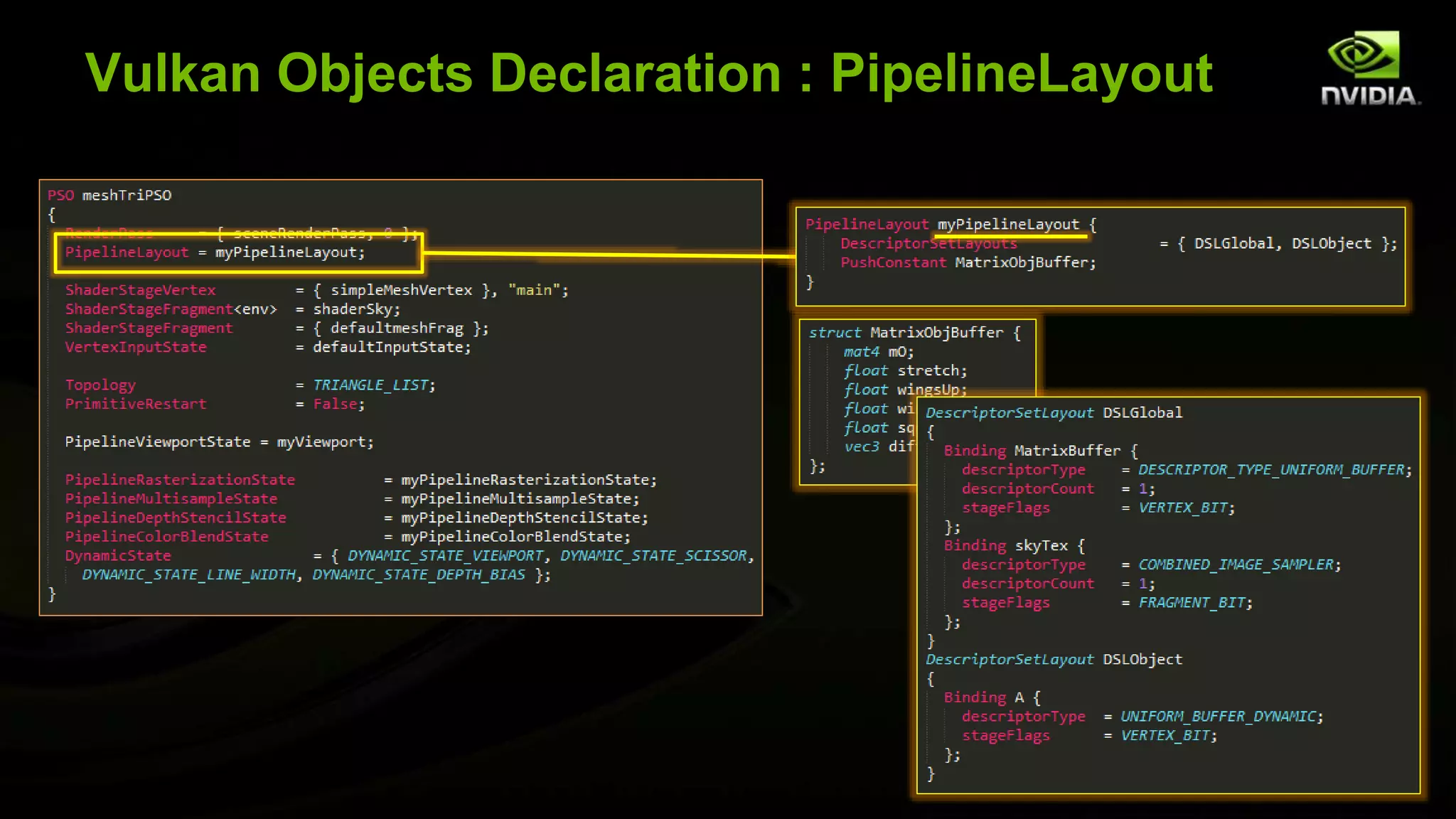This screenshot has width=1456, height=819.
Task: Click the 'float stretch;' member
Action: tap(906, 370)
